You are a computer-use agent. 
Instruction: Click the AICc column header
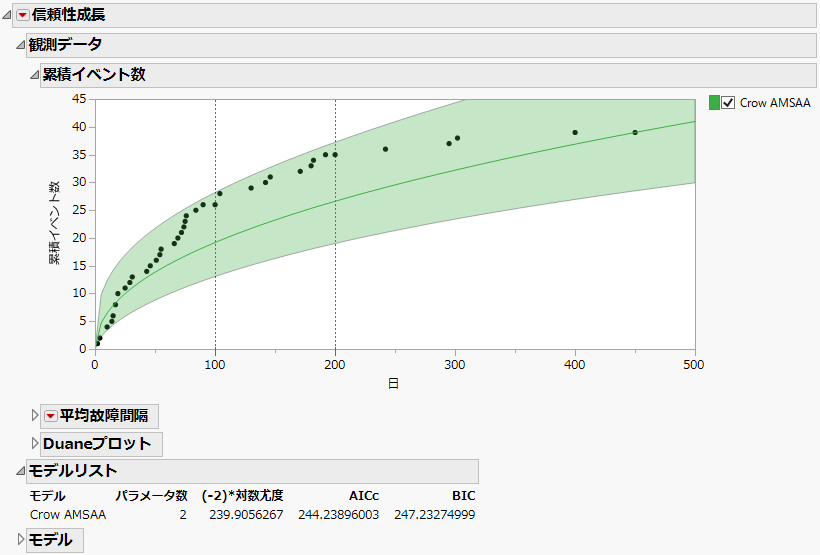click(x=364, y=496)
